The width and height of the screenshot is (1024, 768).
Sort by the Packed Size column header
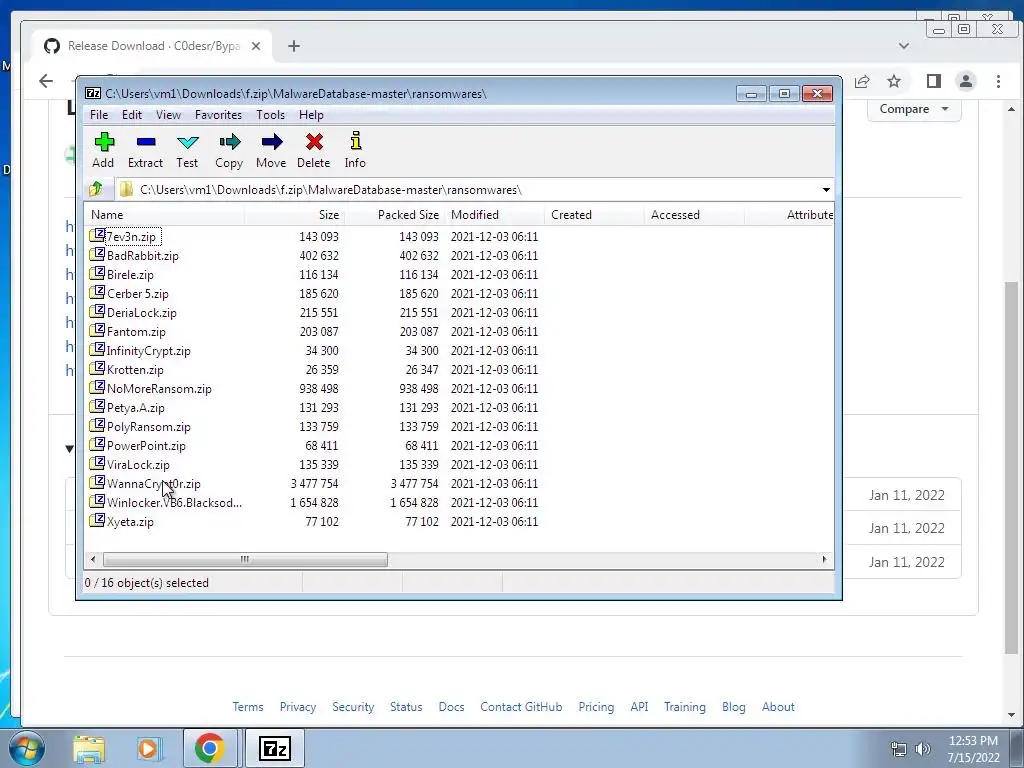[394, 215]
